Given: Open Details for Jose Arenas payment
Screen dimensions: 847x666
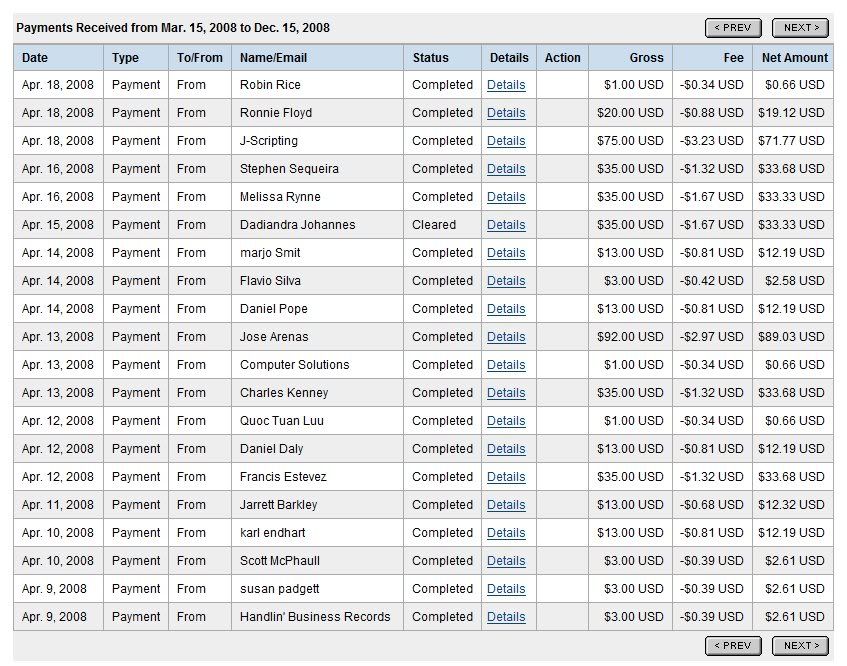Looking at the screenshot, I should pos(506,337).
